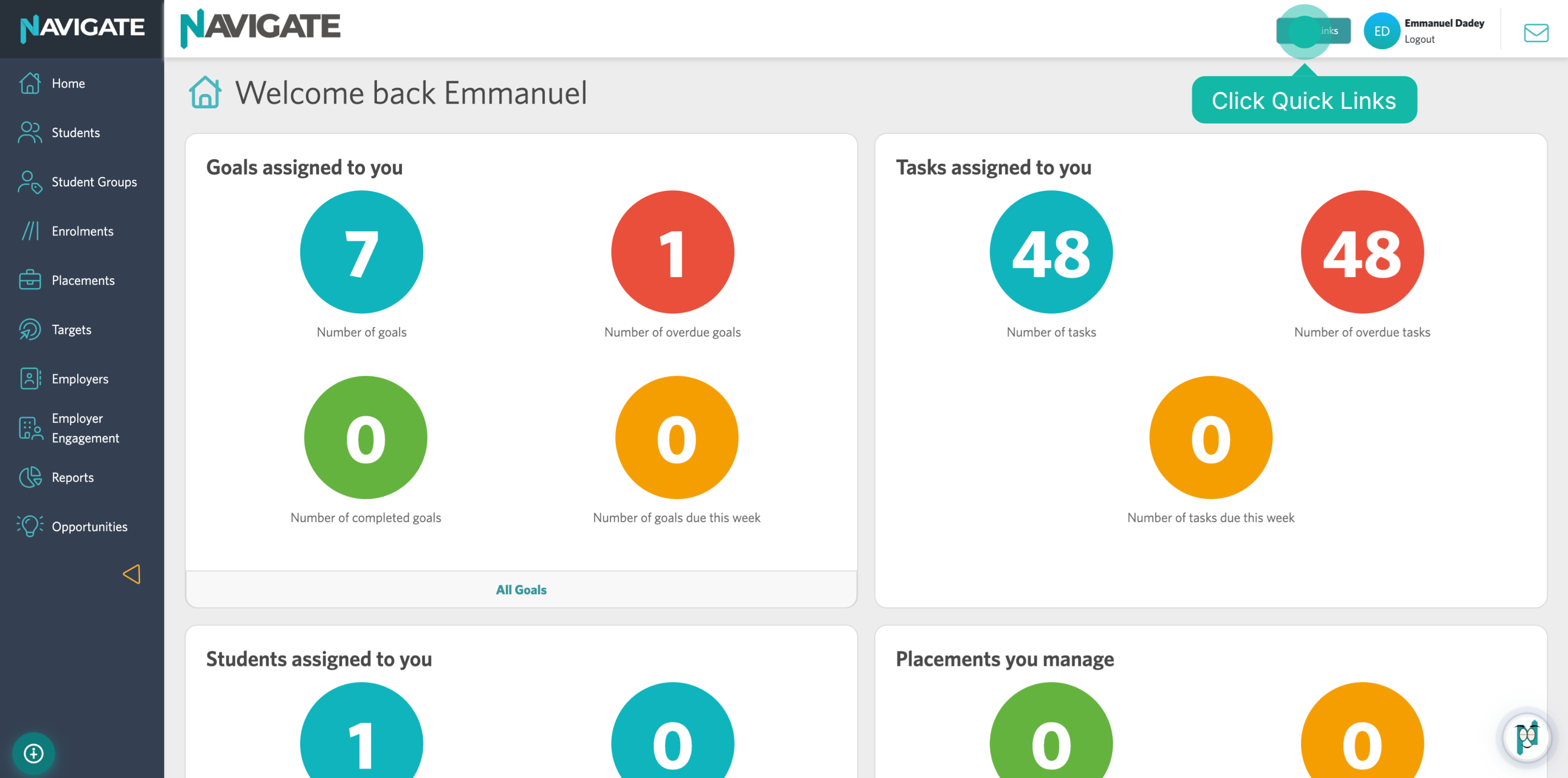Click the Reports pie chart icon
1568x778 pixels.
pyautogui.click(x=30, y=477)
